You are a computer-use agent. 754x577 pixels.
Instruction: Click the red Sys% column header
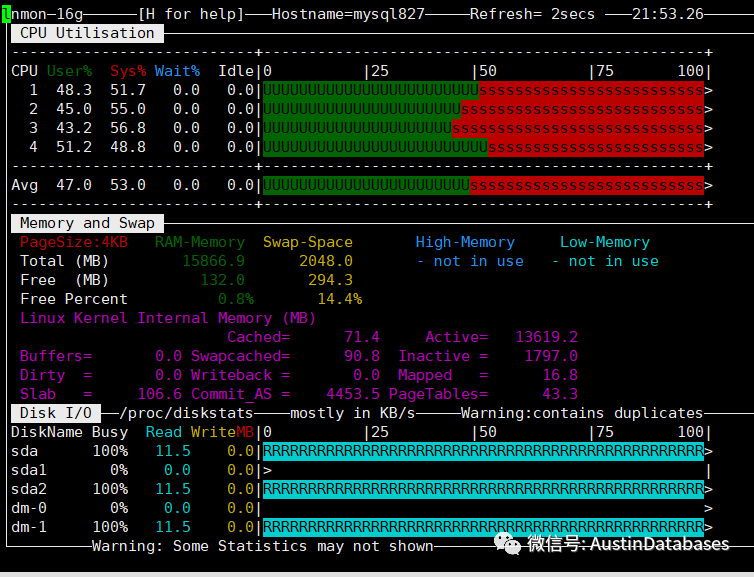point(128,71)
